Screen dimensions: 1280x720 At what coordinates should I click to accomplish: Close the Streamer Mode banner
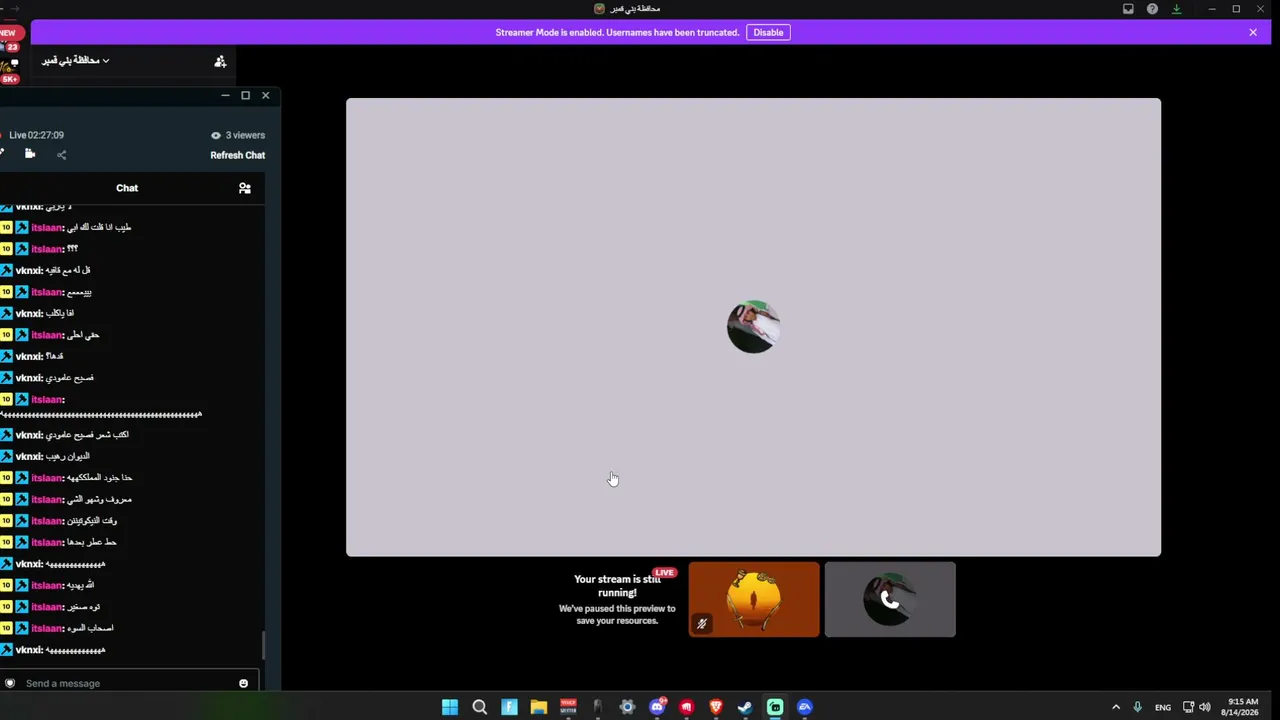coord(1253,32)
